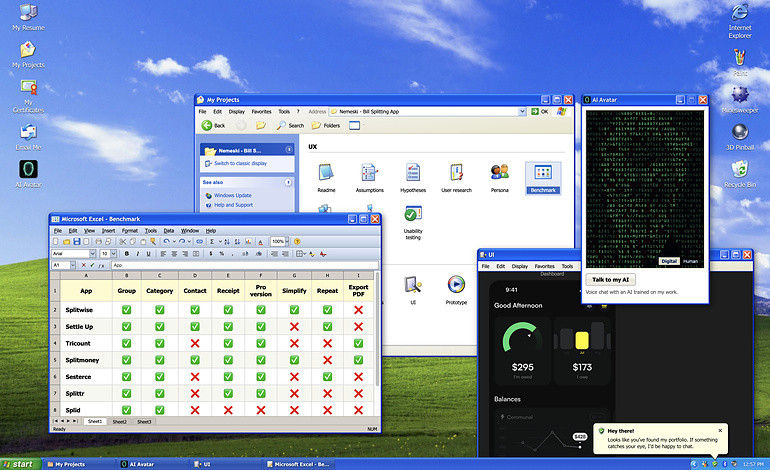The width and height of the screenshot is (770, 470).
Task: Toggle Bold formatting in Excel
Action: [x=127, y=254]
